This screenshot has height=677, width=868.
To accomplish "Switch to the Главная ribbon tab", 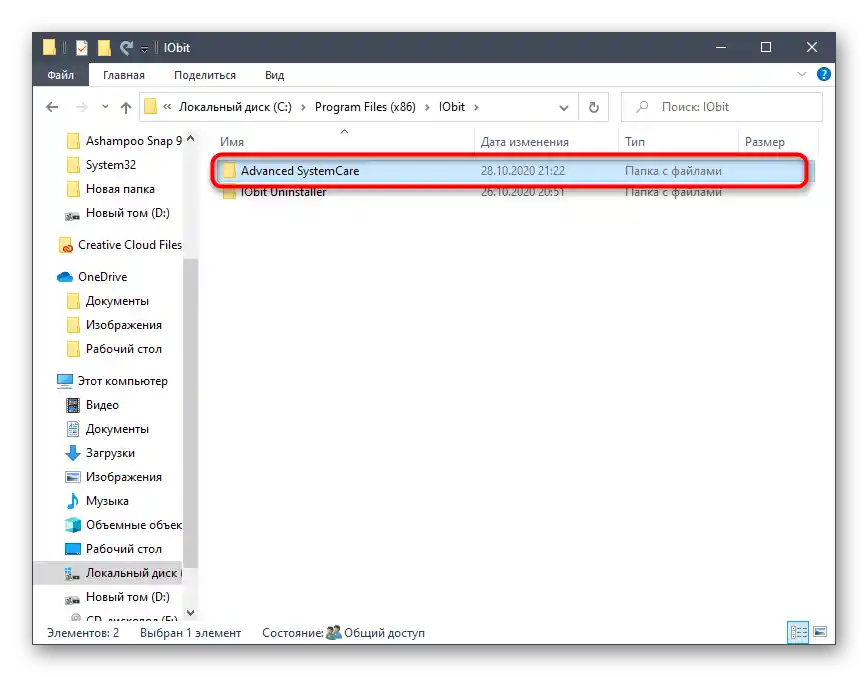I will click(x=123, y=75).
